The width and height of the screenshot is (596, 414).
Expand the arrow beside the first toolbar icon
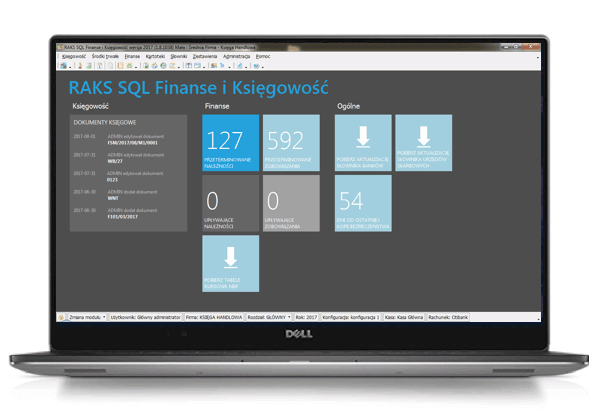tap(70, 67)
